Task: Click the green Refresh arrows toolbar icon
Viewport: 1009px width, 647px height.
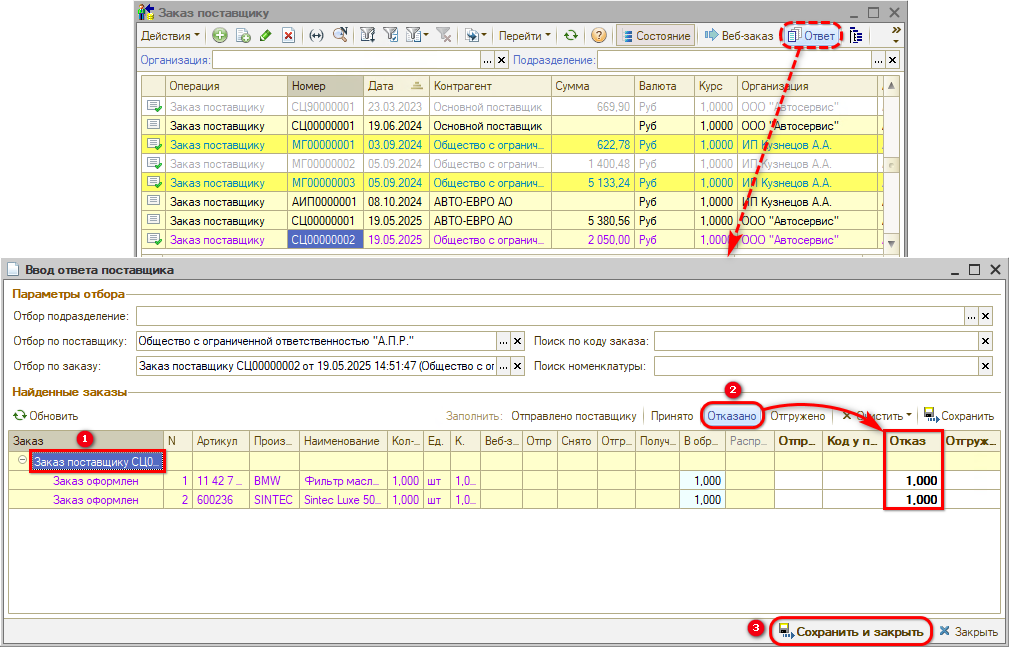Action: (x=570, y=35)
